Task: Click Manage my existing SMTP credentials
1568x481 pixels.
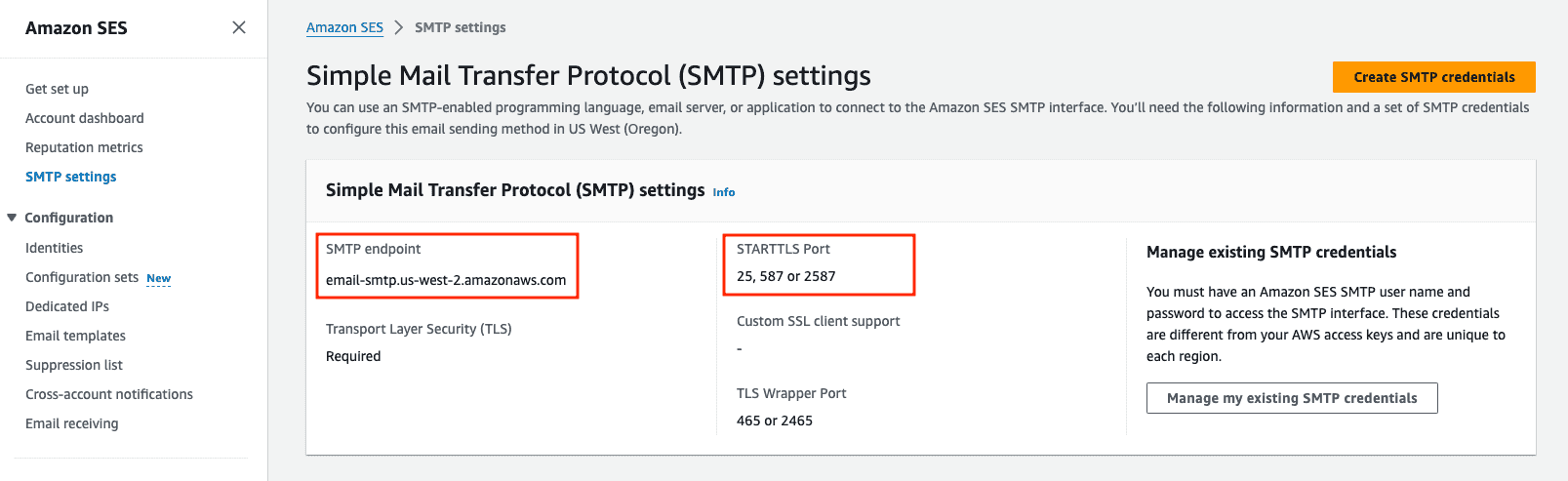Action: [1292, 398]
